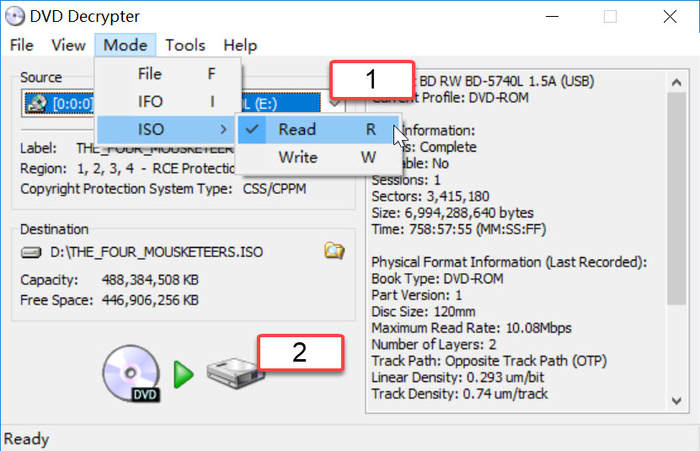Screen dimensions: 700x451
Task: Click the hard disk destination image
Action: pyautogui.click(x=235, y=374)
